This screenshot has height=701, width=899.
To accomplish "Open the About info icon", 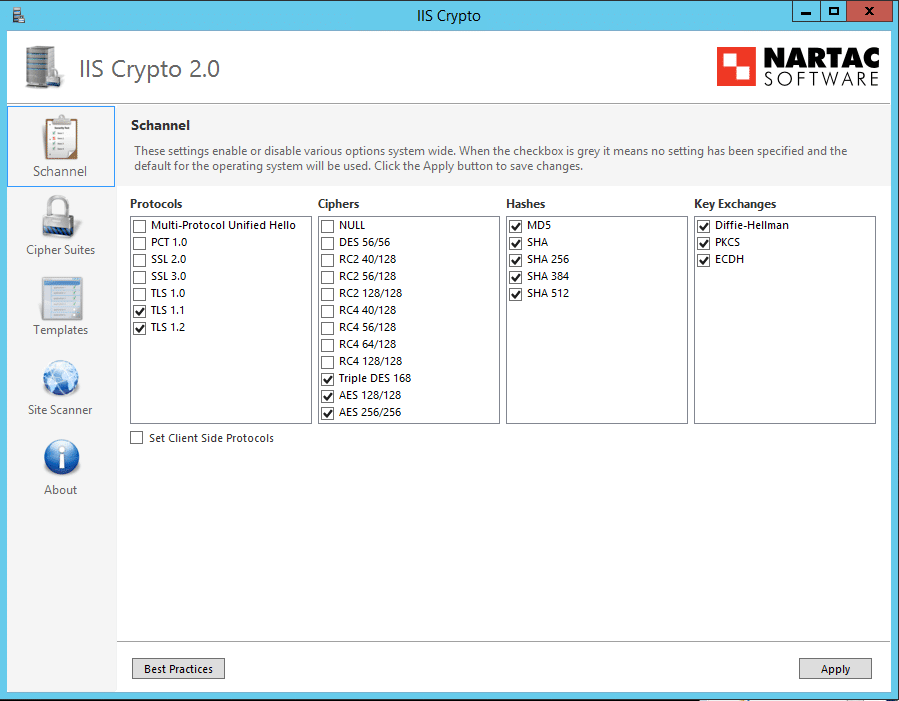I will coord(60,458).
